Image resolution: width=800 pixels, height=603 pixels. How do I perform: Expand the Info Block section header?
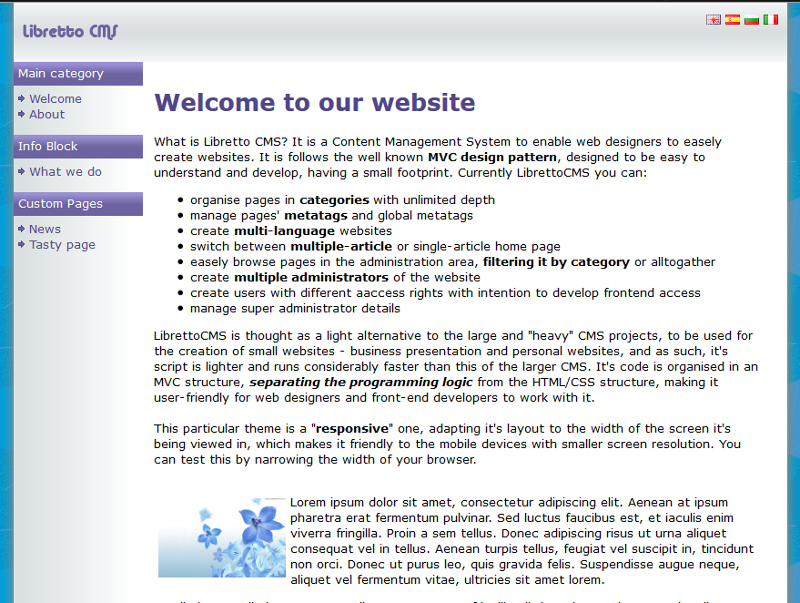click(x=47, y=146)
